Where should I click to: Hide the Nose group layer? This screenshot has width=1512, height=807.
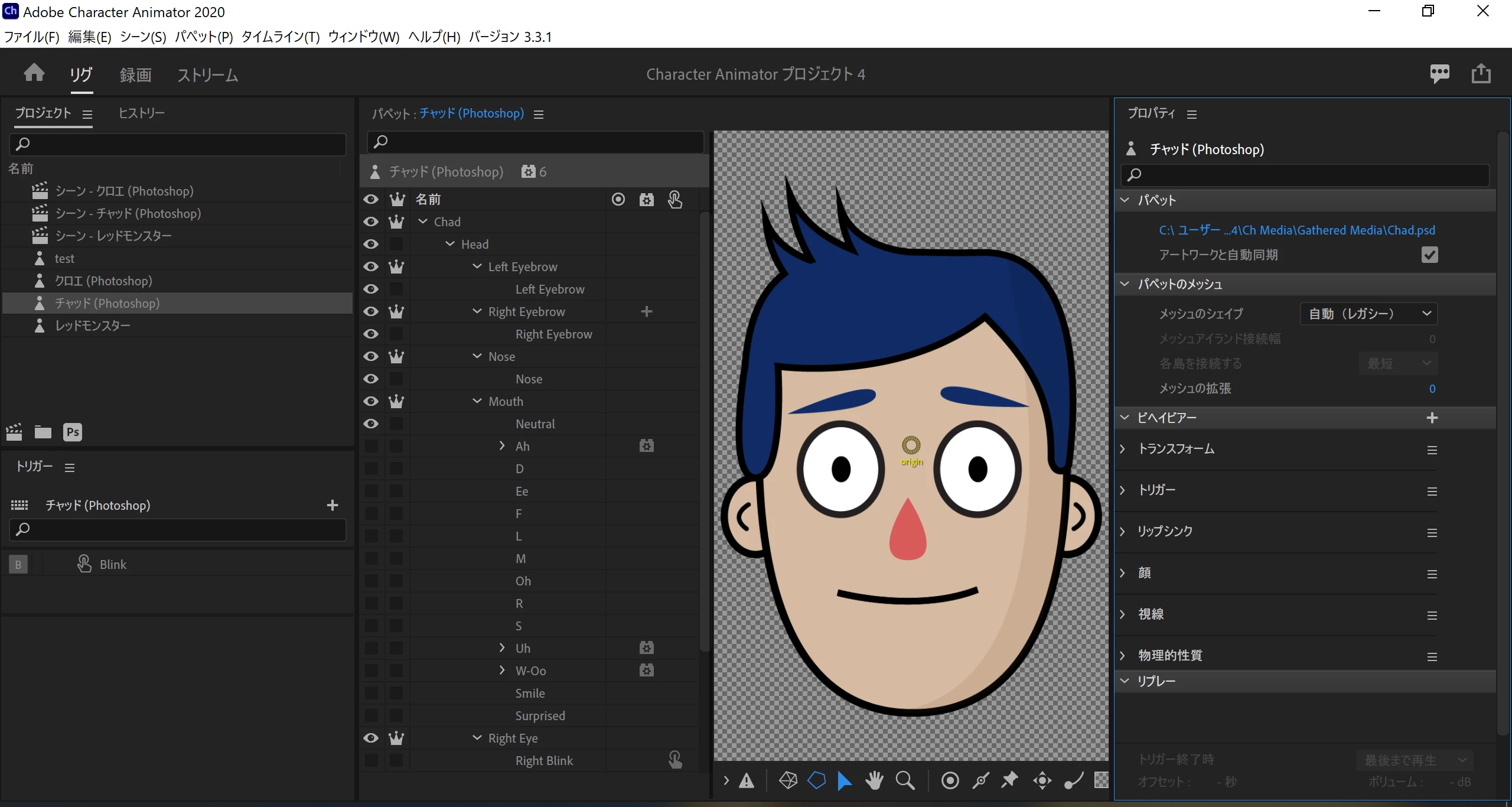[371, 356]
